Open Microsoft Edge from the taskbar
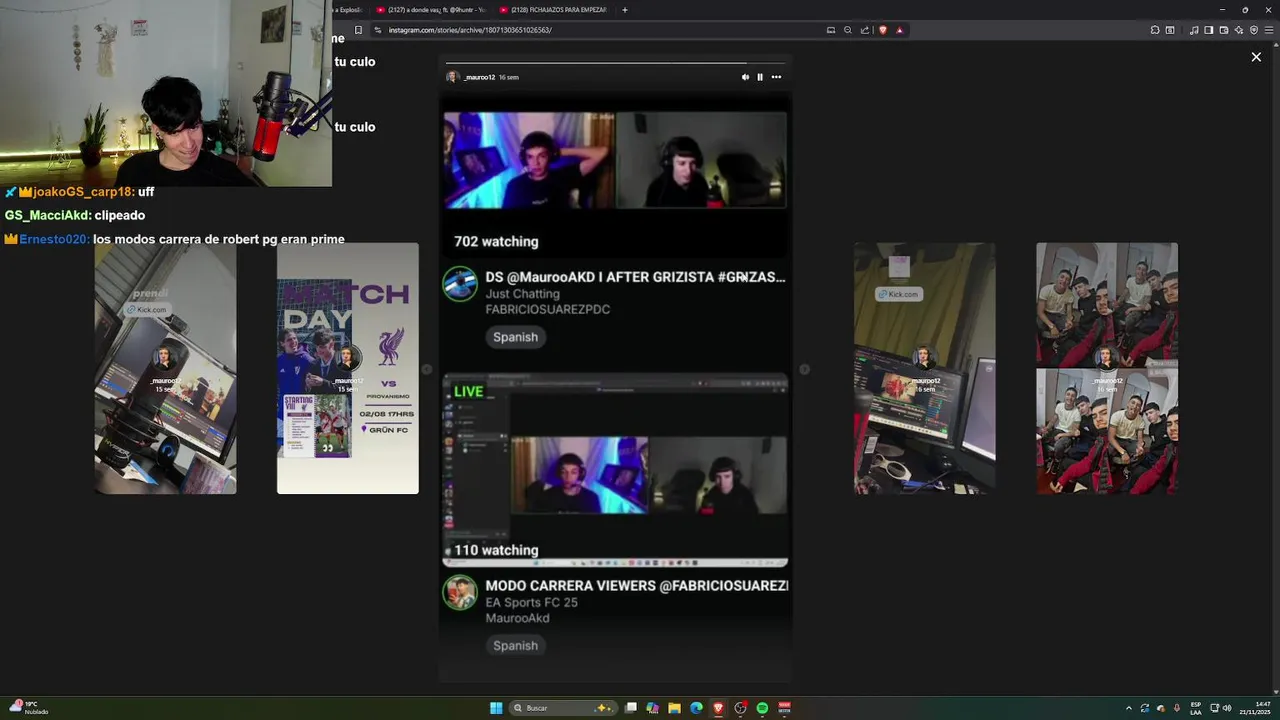Image resolution: width=1280 pixels, height=720 pixels. pos(697,708)
